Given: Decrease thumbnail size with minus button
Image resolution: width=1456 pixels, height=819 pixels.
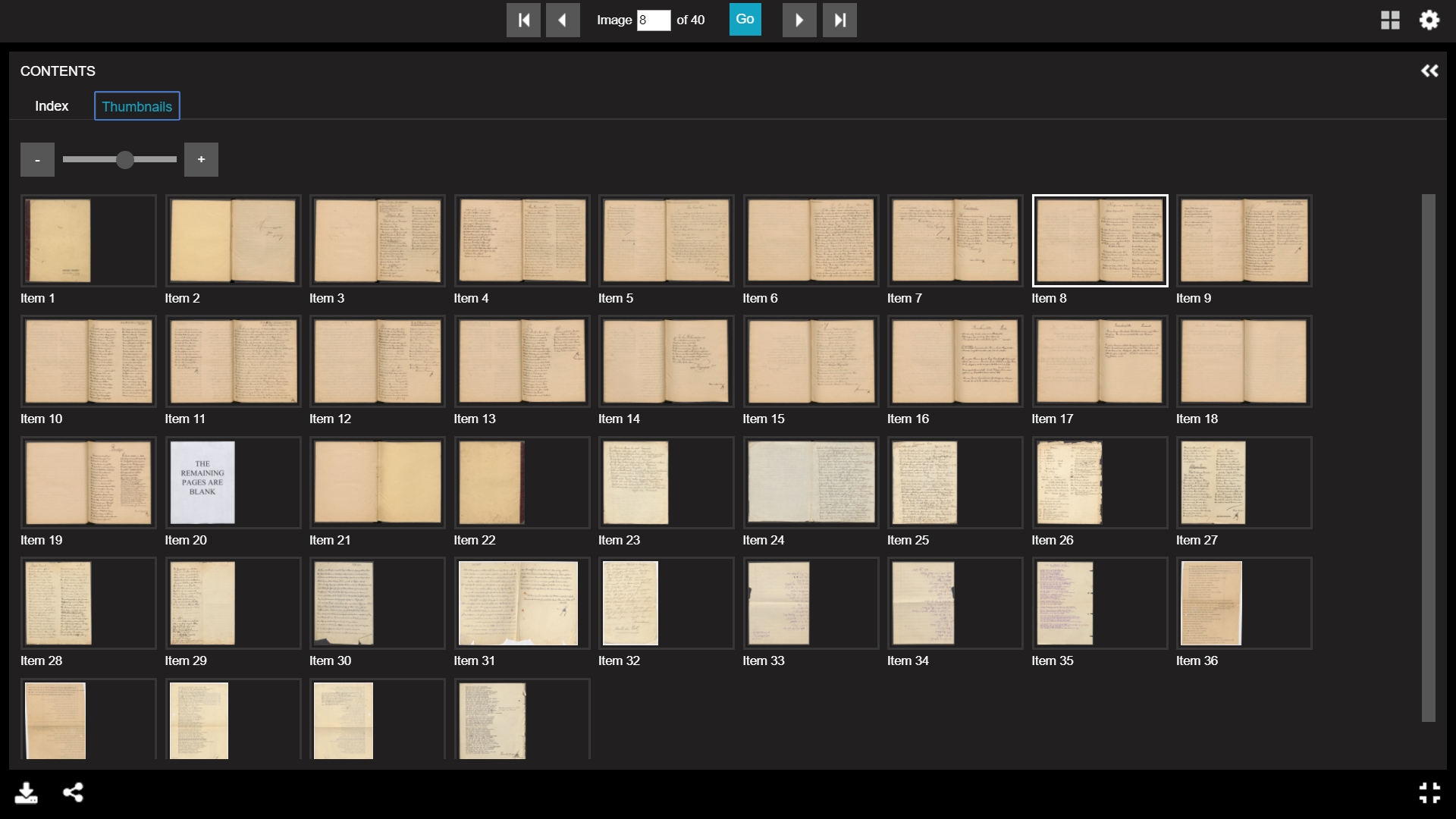Looking at the screenshot, I should click(37, 160).
